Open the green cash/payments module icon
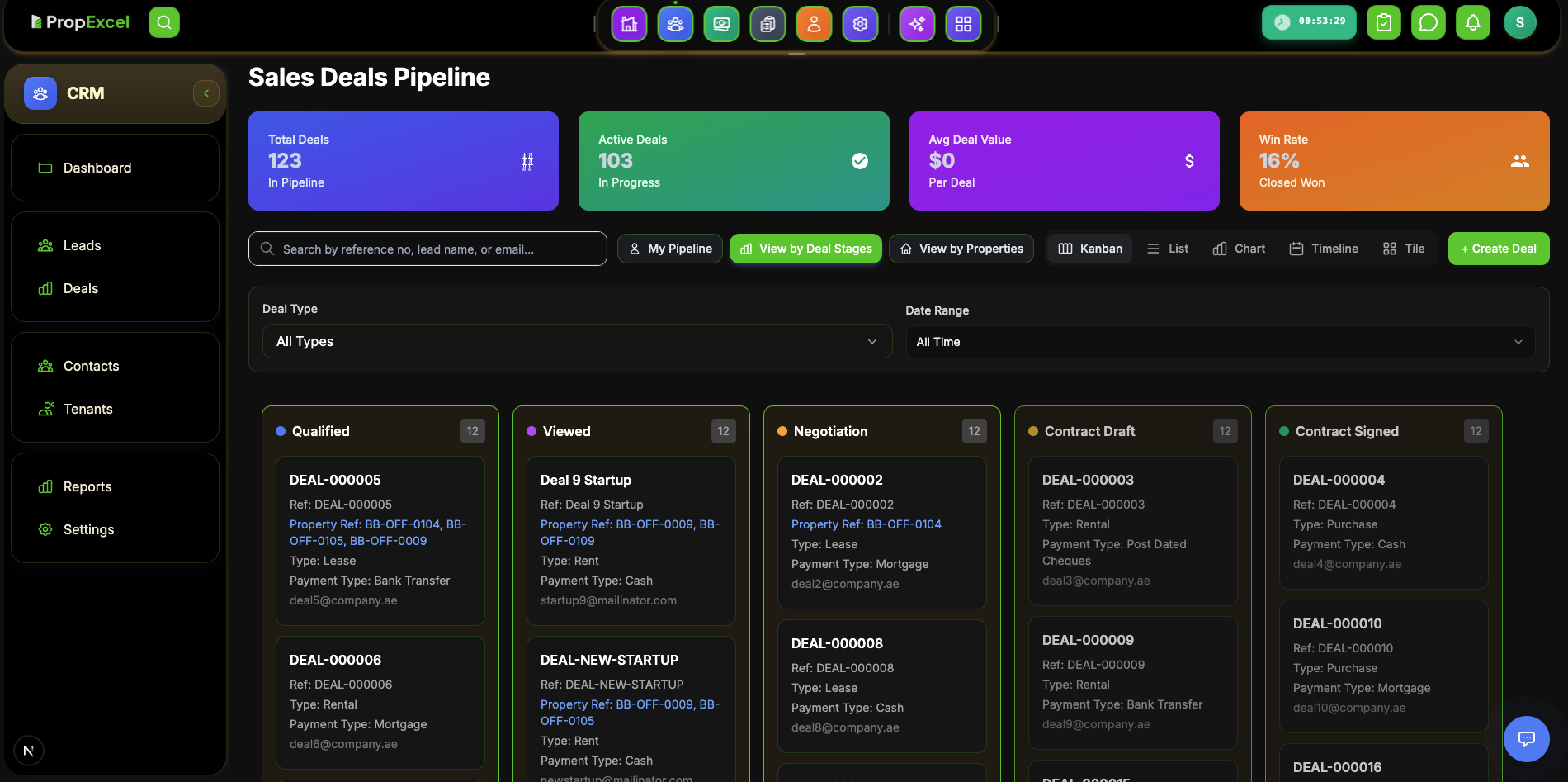 [x=721, y=24]
